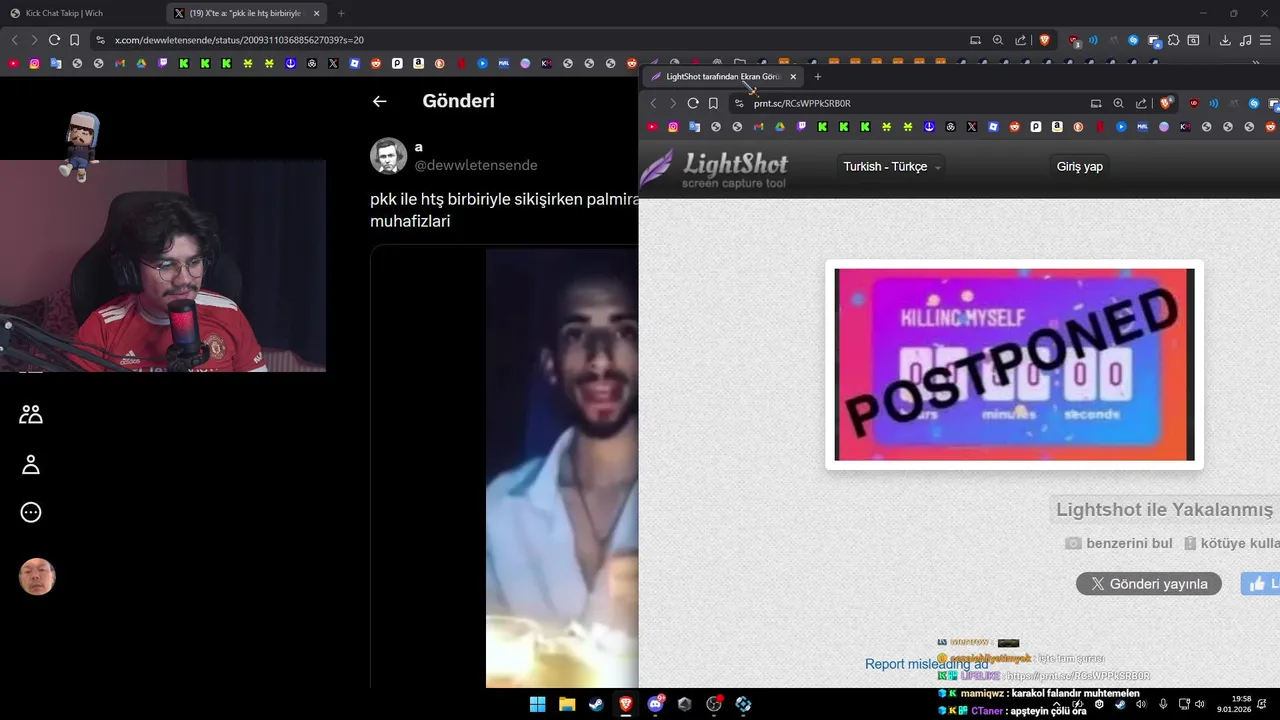Image resolution: width=1280 pixels, height=720 pixels.
Task: Reload the prnt.sc page
Action: tap(693, 103)
